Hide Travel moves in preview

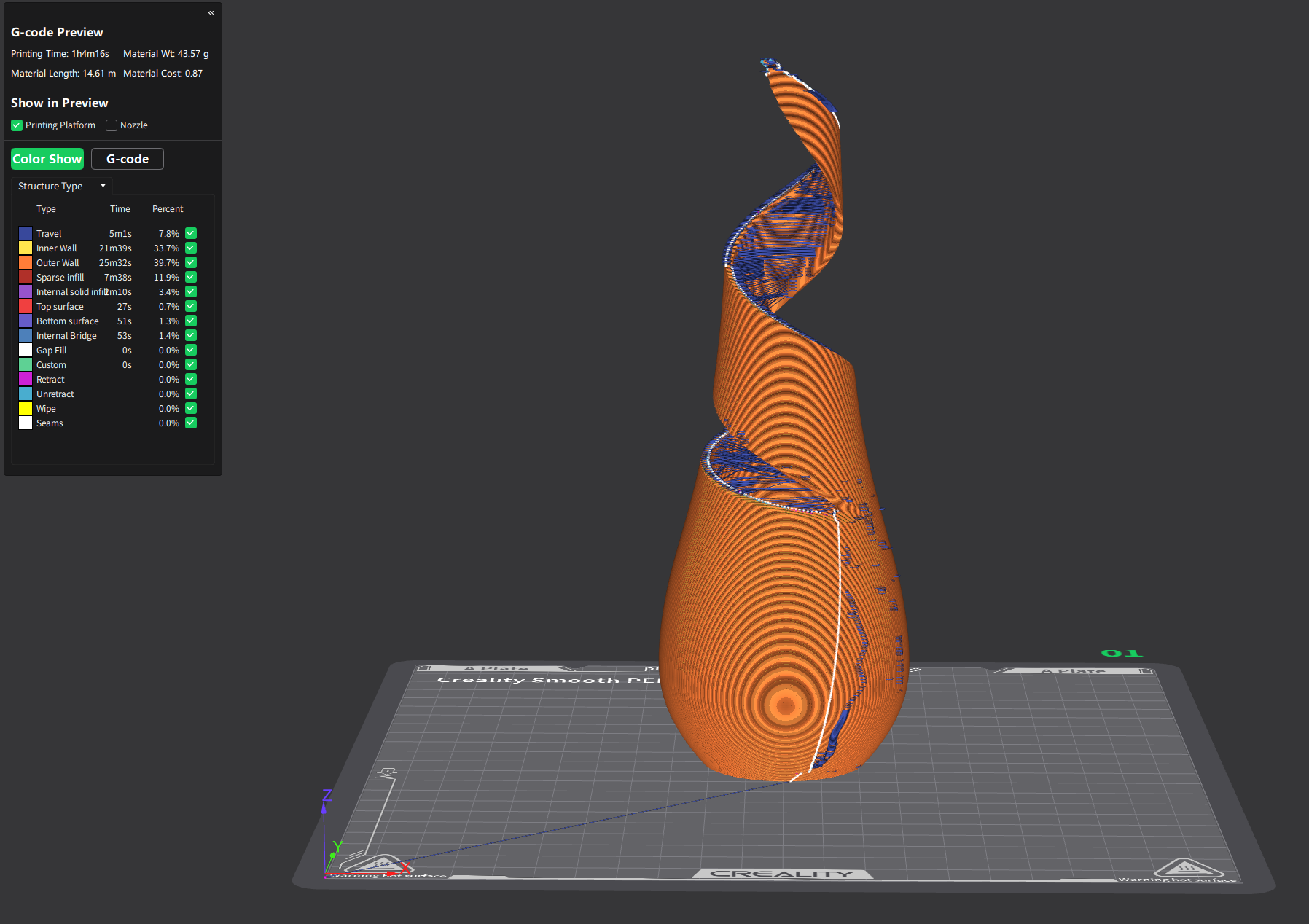pos(191,233)
